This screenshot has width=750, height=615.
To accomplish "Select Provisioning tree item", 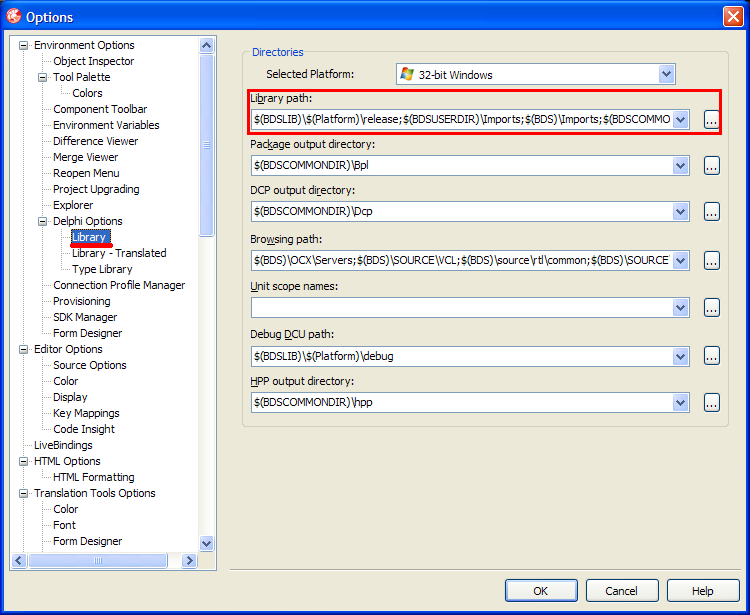I will (82, 301).
